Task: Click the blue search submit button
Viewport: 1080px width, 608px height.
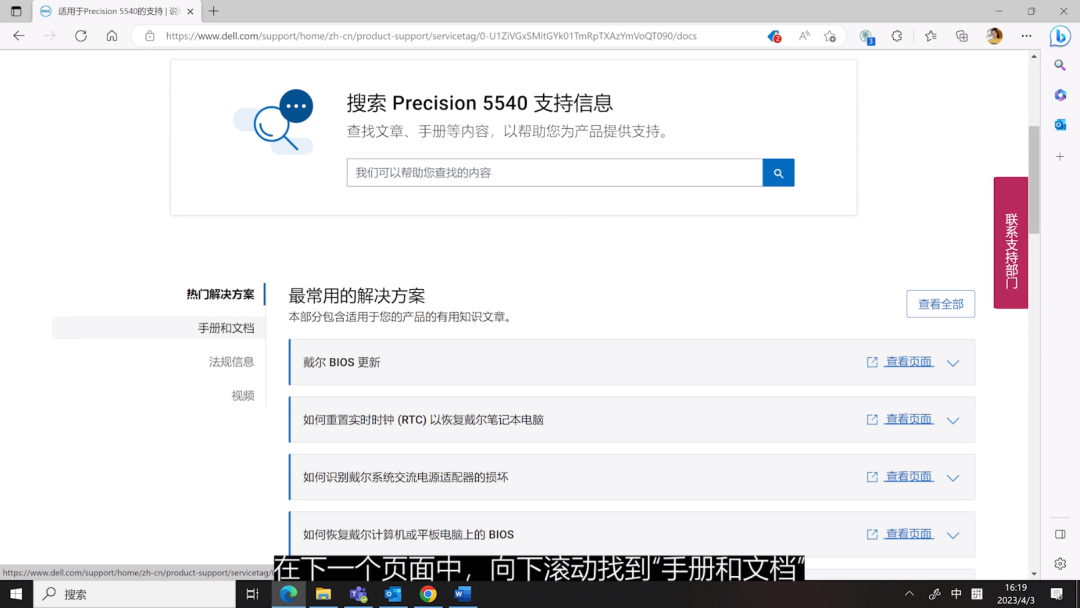Action: pyautogui.click(x=778, y=173)
